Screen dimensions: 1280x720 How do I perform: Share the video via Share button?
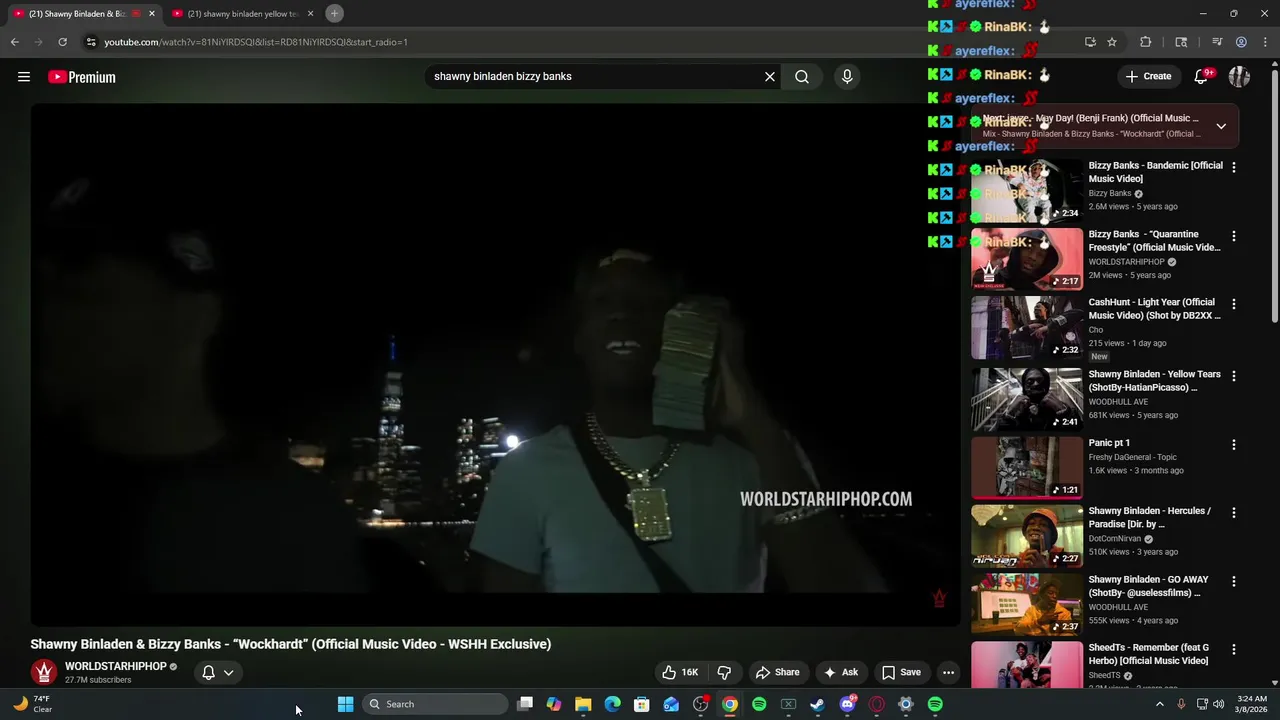777,672
